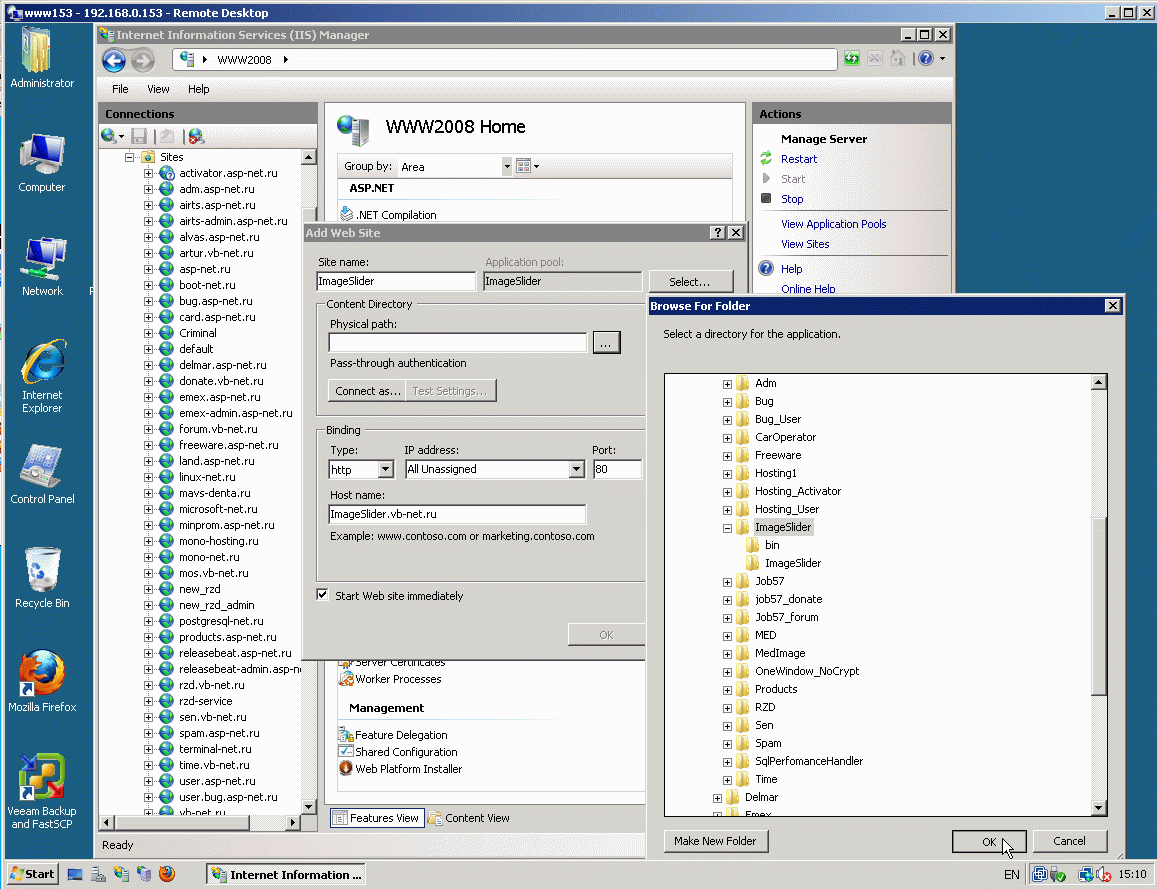Expand the activator.asp-net.ru site node

tap(148, 174)
